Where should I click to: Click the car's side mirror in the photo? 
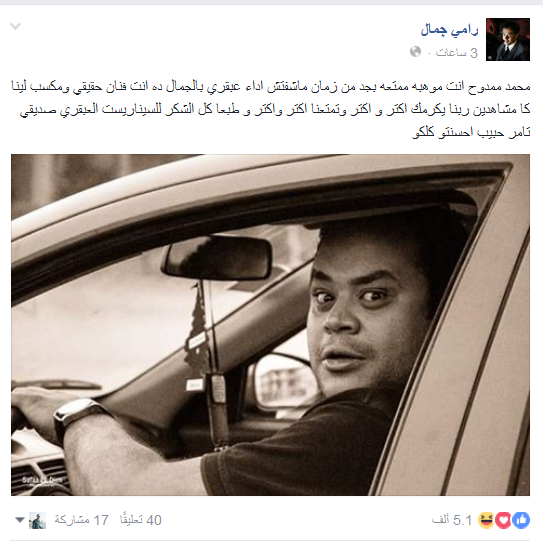(x=283, y=382)
